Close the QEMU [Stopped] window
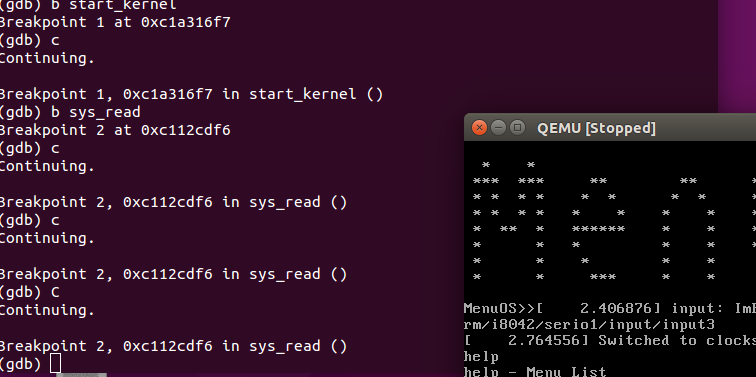Image resolution: width=756 pixels, height=377 pixels. pyautogui.click(x=479, y=128)
